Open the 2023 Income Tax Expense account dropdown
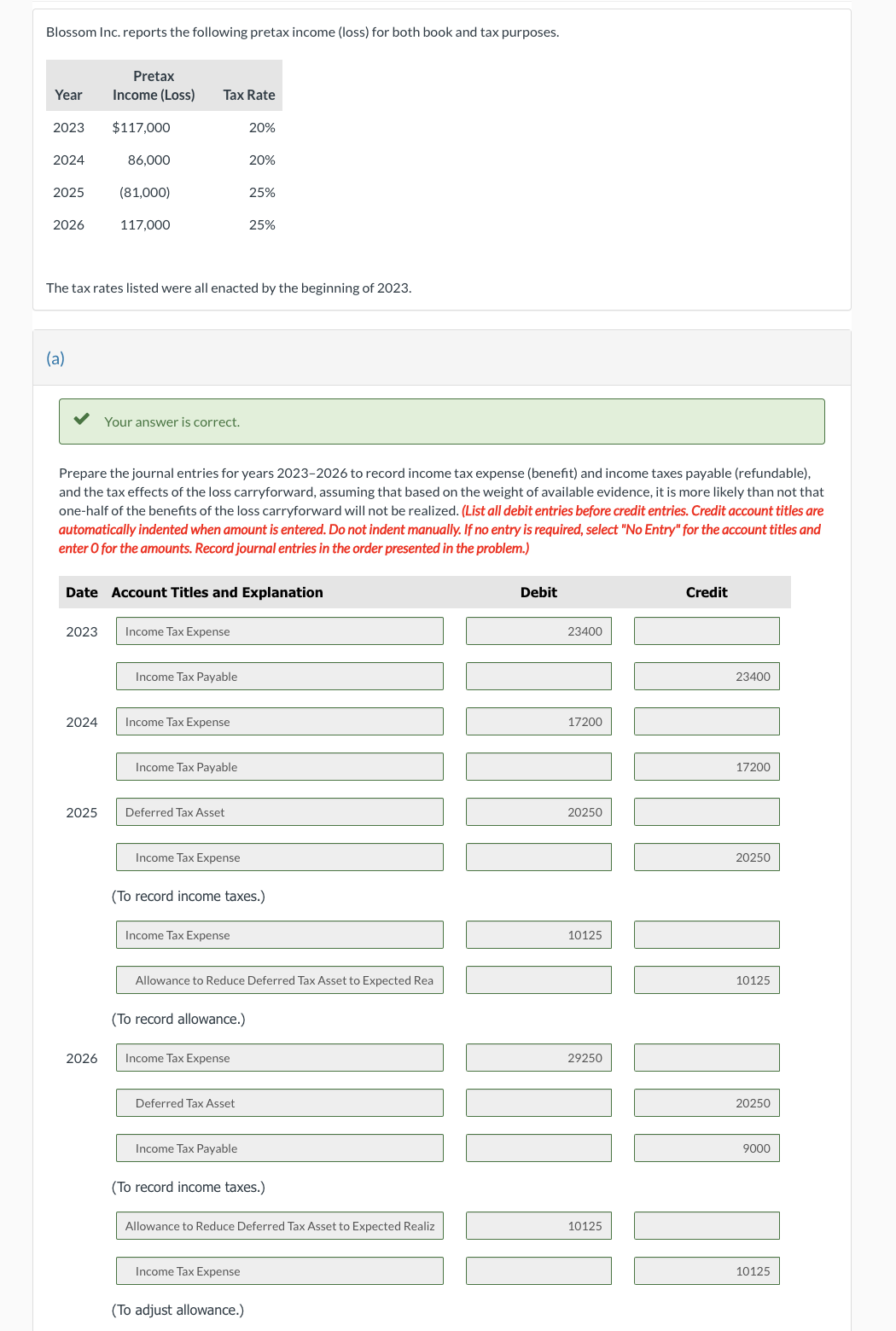This screenshot has width=896, height=1331. tap(279, 631)
